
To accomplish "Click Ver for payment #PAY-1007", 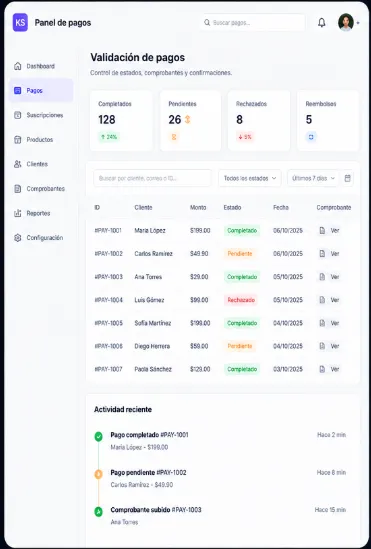I will point(335,369).
